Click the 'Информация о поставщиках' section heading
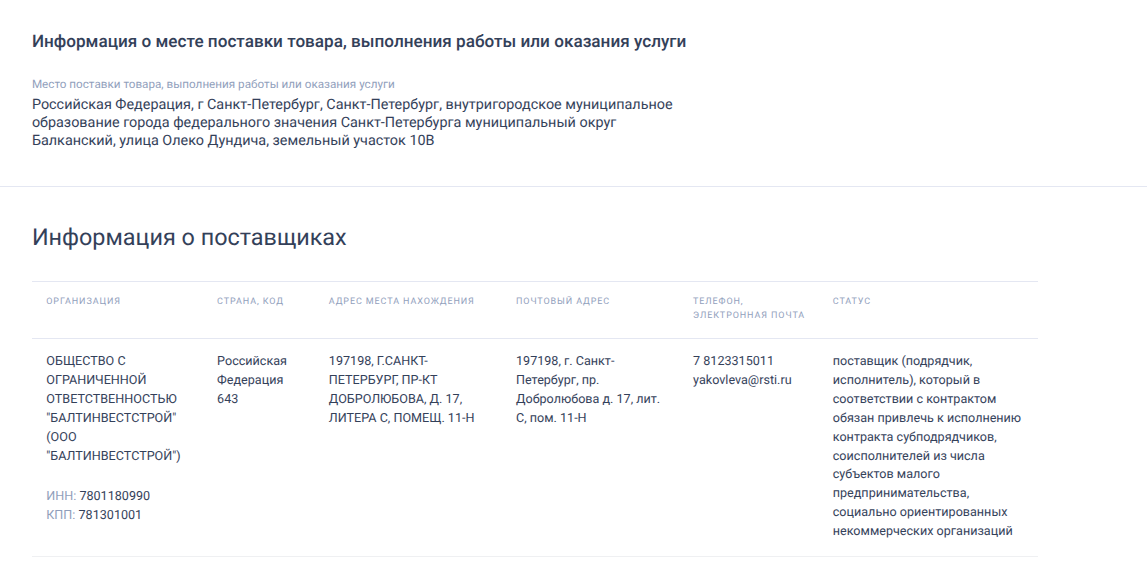 click(189, 237)
